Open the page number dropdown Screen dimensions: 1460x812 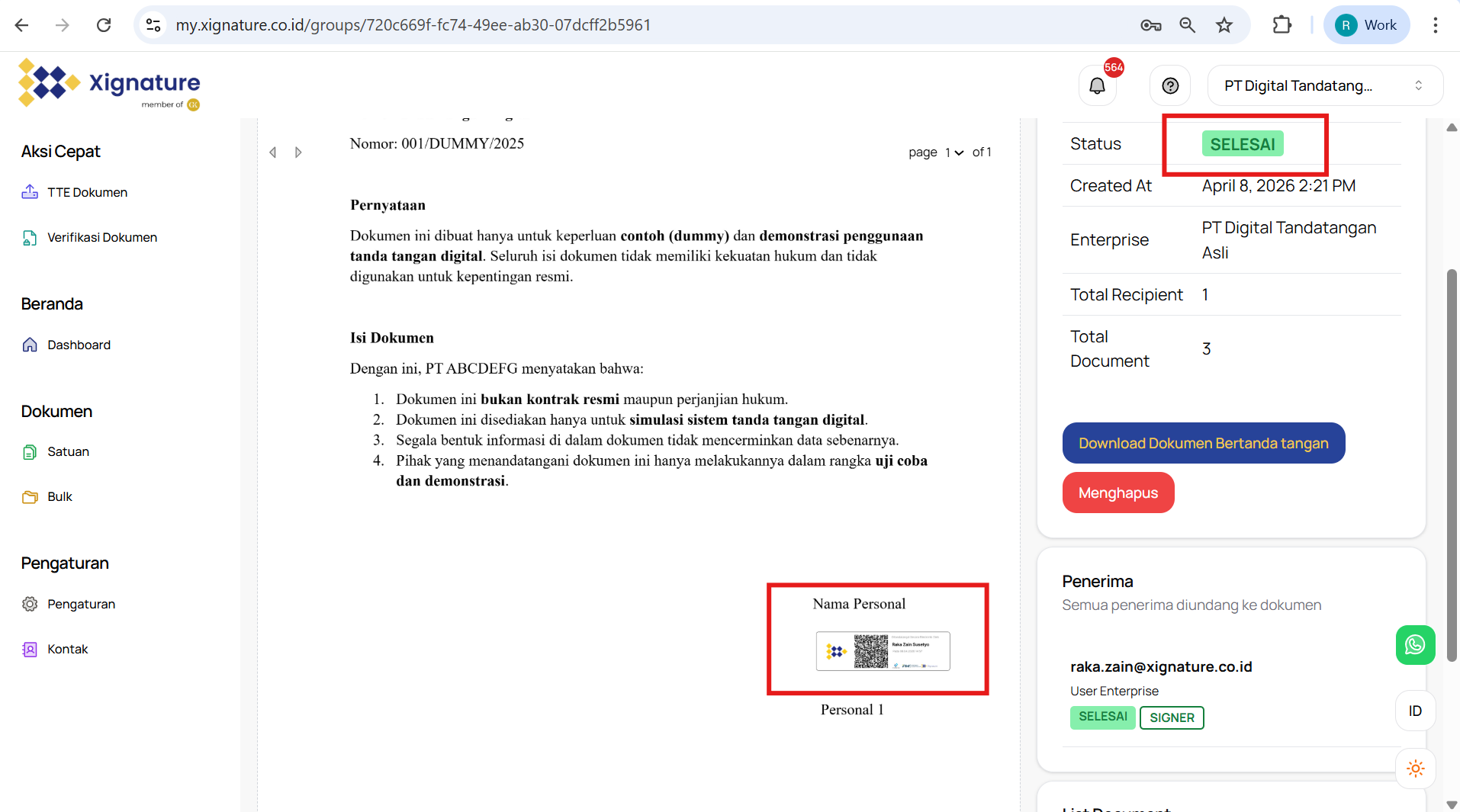pyautogui.click(x=954, y=152)
